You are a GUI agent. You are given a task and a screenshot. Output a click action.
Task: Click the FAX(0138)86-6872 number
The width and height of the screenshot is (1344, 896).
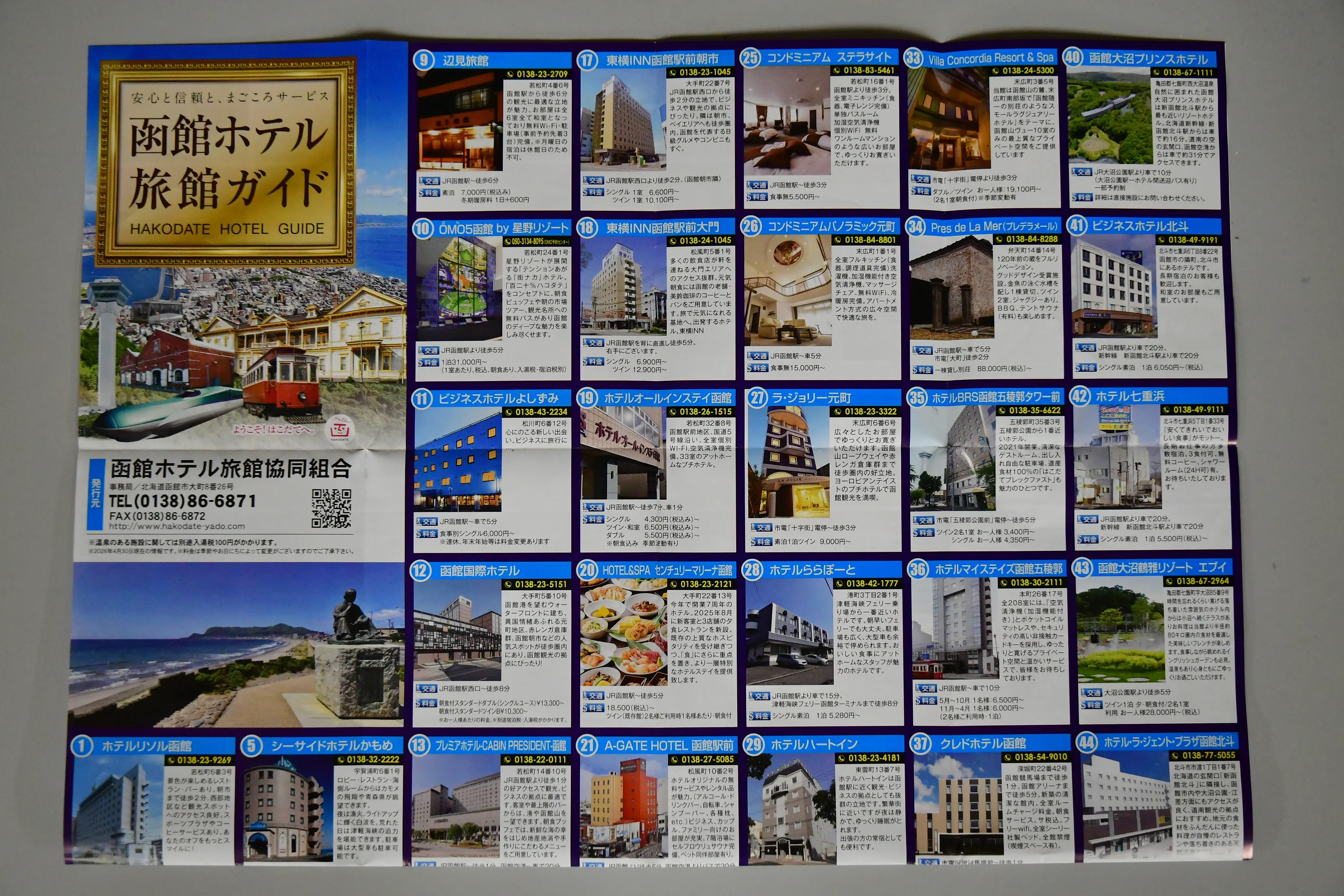(157, 516)
